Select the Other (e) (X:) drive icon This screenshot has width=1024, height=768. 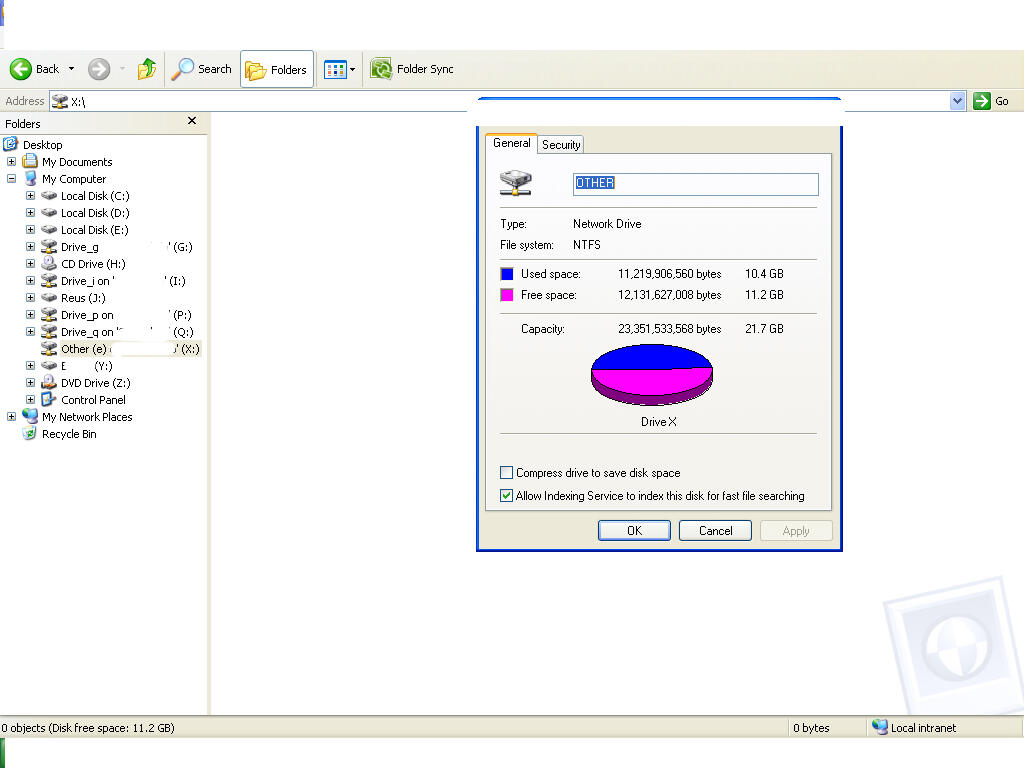click(x=49, y=348)
